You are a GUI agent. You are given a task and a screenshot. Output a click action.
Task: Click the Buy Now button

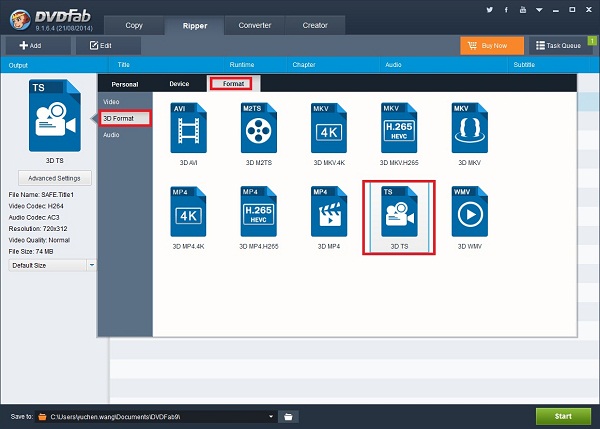coord(492,46)
